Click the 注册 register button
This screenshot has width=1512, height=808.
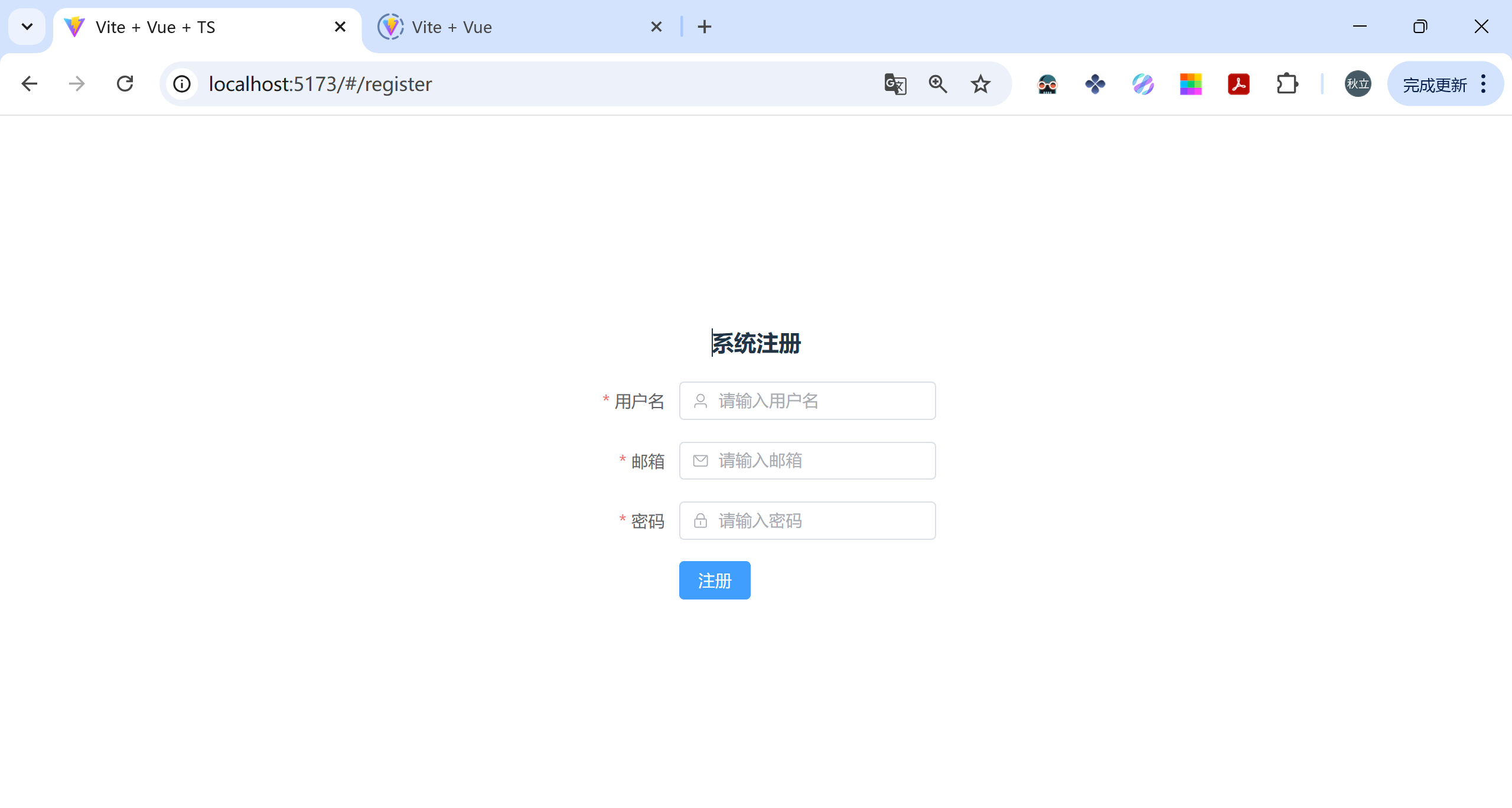point(715,581)
